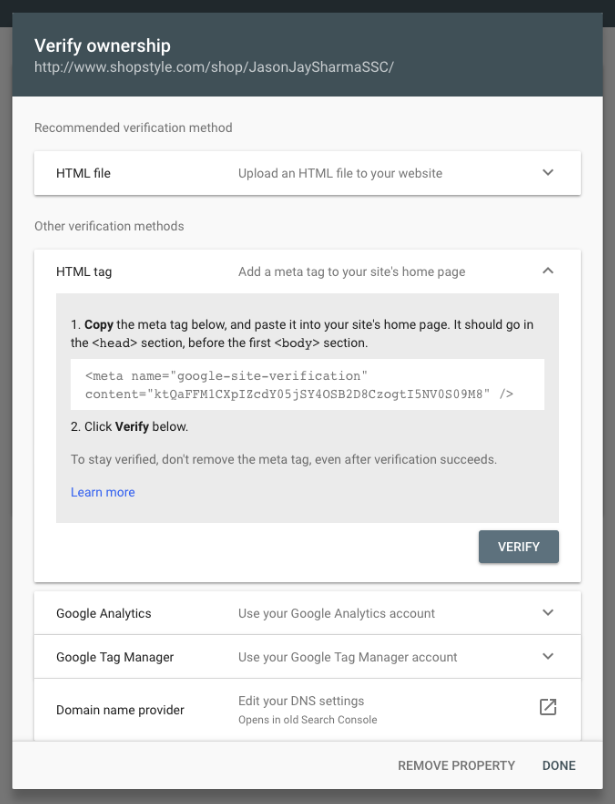The image size is (615, 804).
Task: Click the HTML tag method label
Action: (x=84, y=271)
